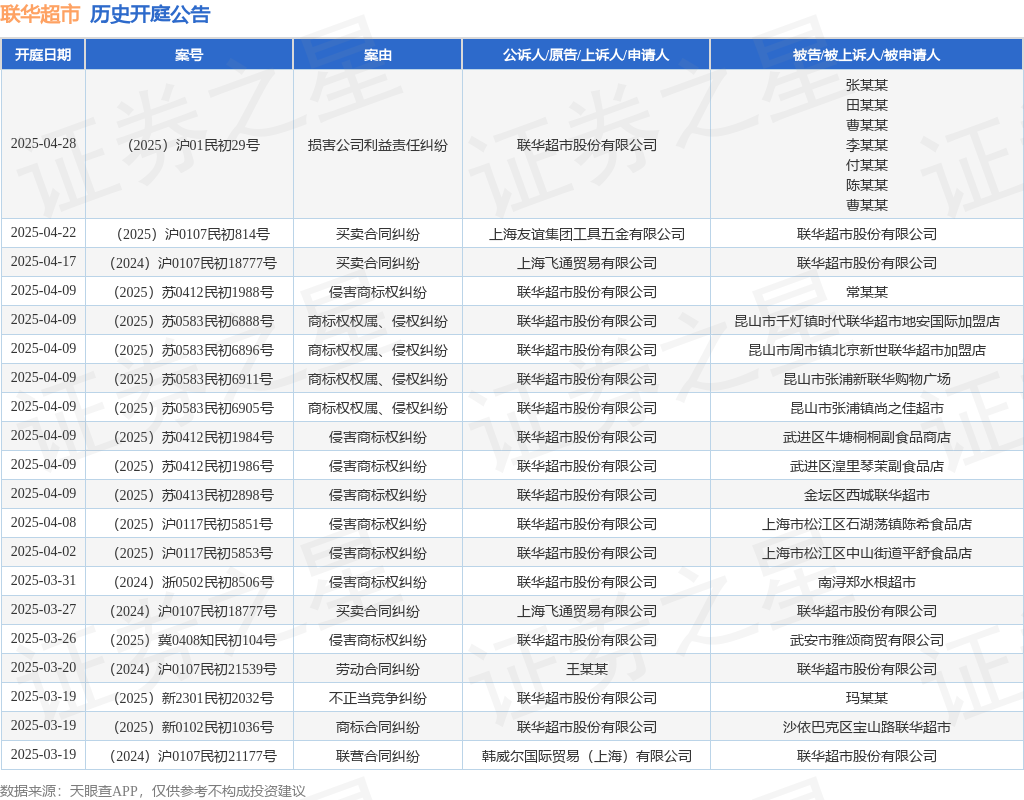Image resolution: width=1024 pixels, height=800 pixels.
Task: Click date 2025-03-31
Action: click(x=43, y=581)
